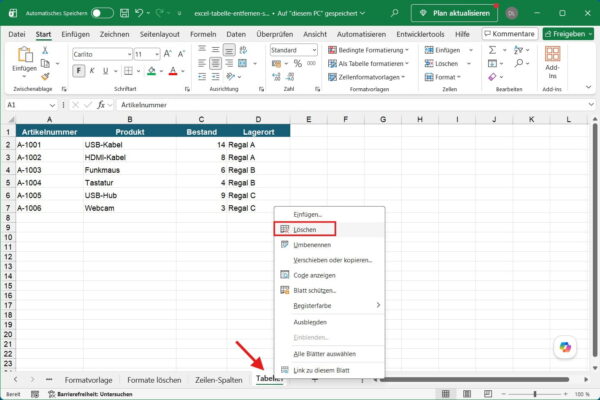Copy selection with copy icon

(x=45, y=63)
